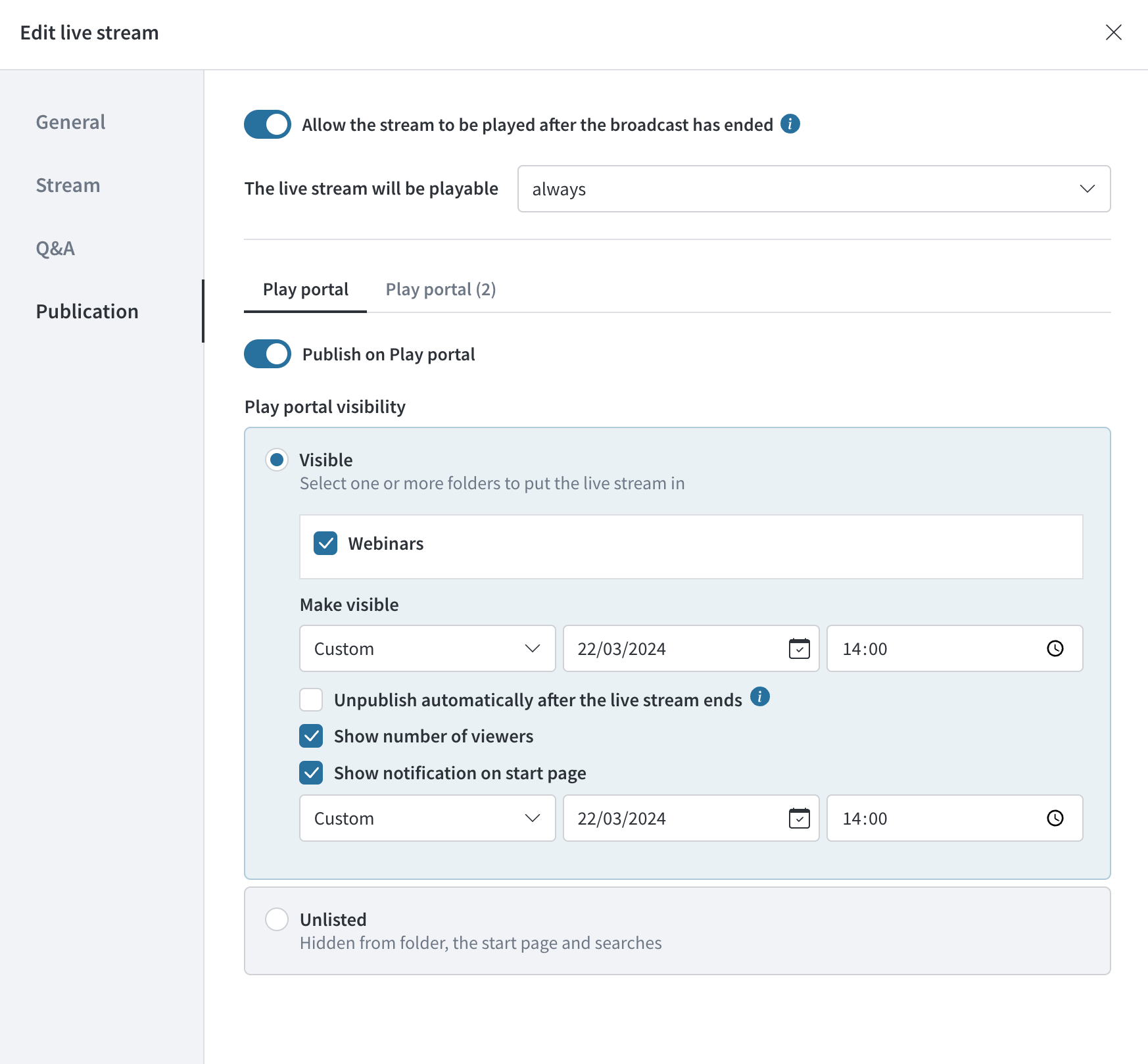This screenshot has height=1064, width=1148.
Task: Disable Publish on Play portal switch
Action: click(268, 354)
